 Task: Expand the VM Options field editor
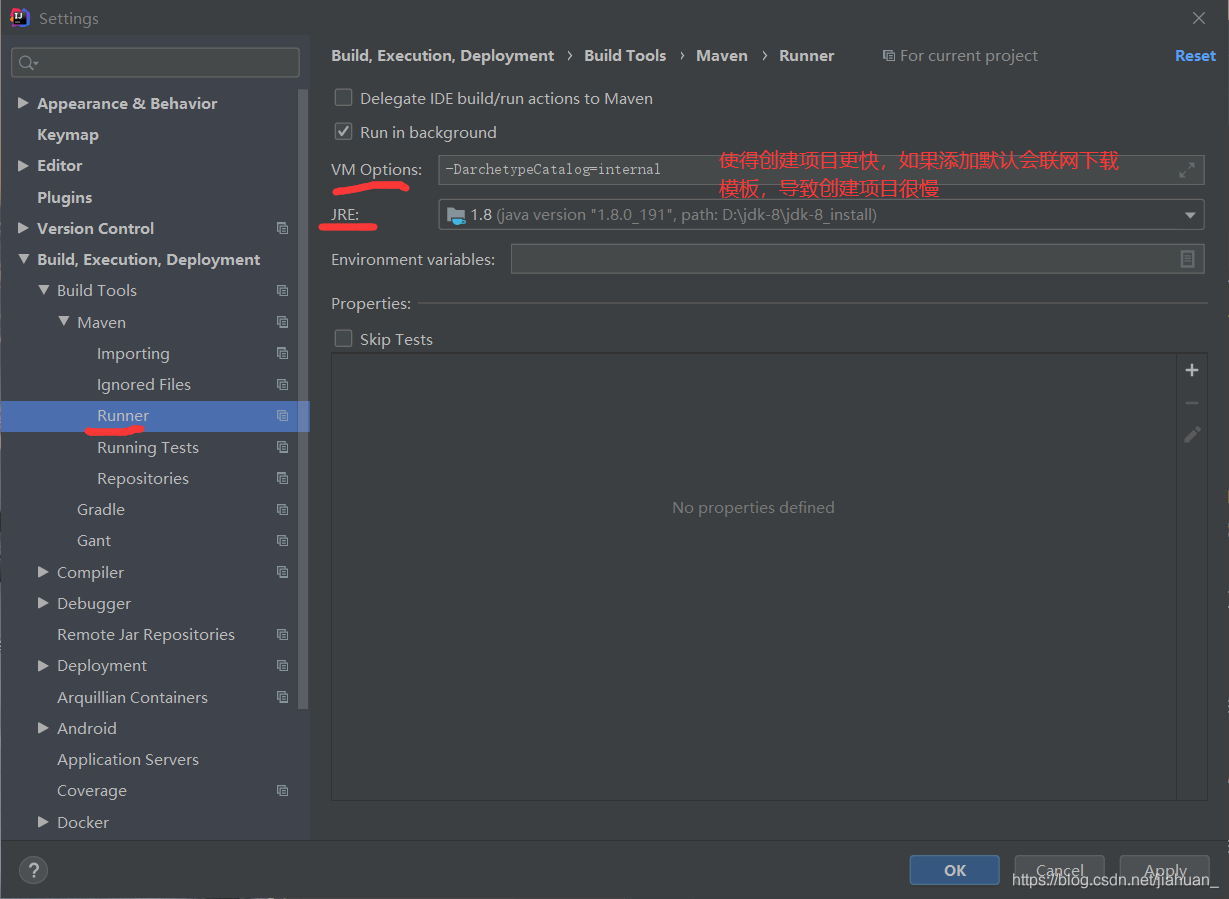click(x=1187, y=170)
